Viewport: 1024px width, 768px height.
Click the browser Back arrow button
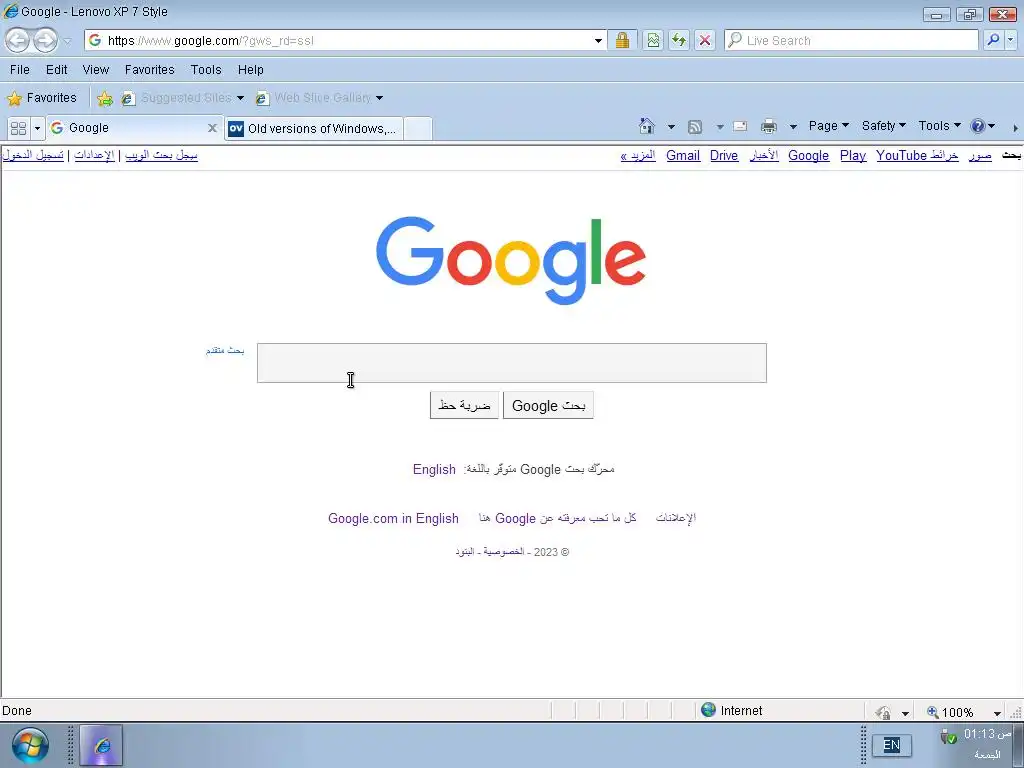pyautogui.click(x=18, y=40)
